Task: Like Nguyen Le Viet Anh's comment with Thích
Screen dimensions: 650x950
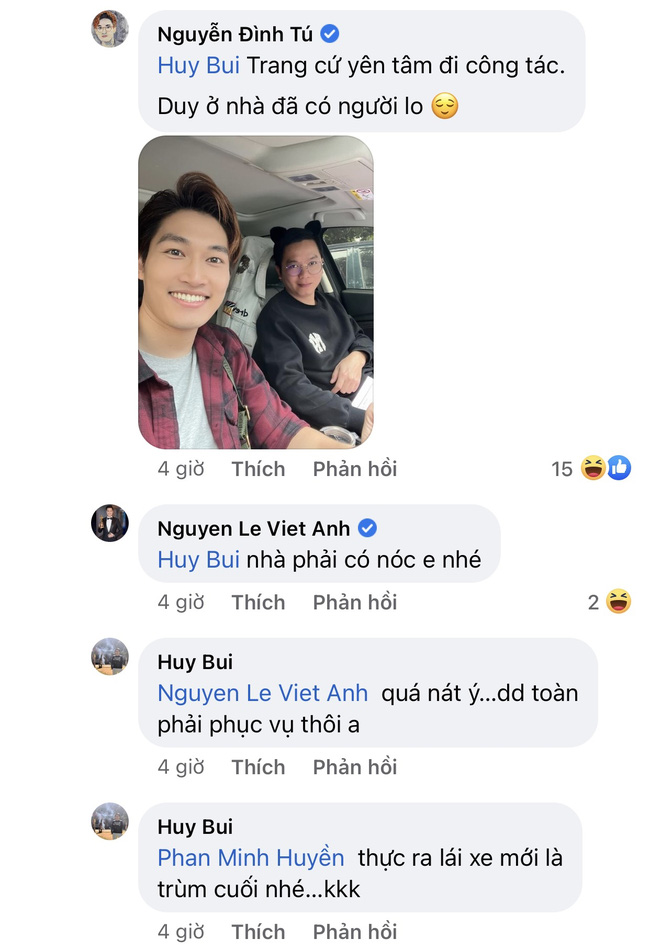Action: pos(258,602)
